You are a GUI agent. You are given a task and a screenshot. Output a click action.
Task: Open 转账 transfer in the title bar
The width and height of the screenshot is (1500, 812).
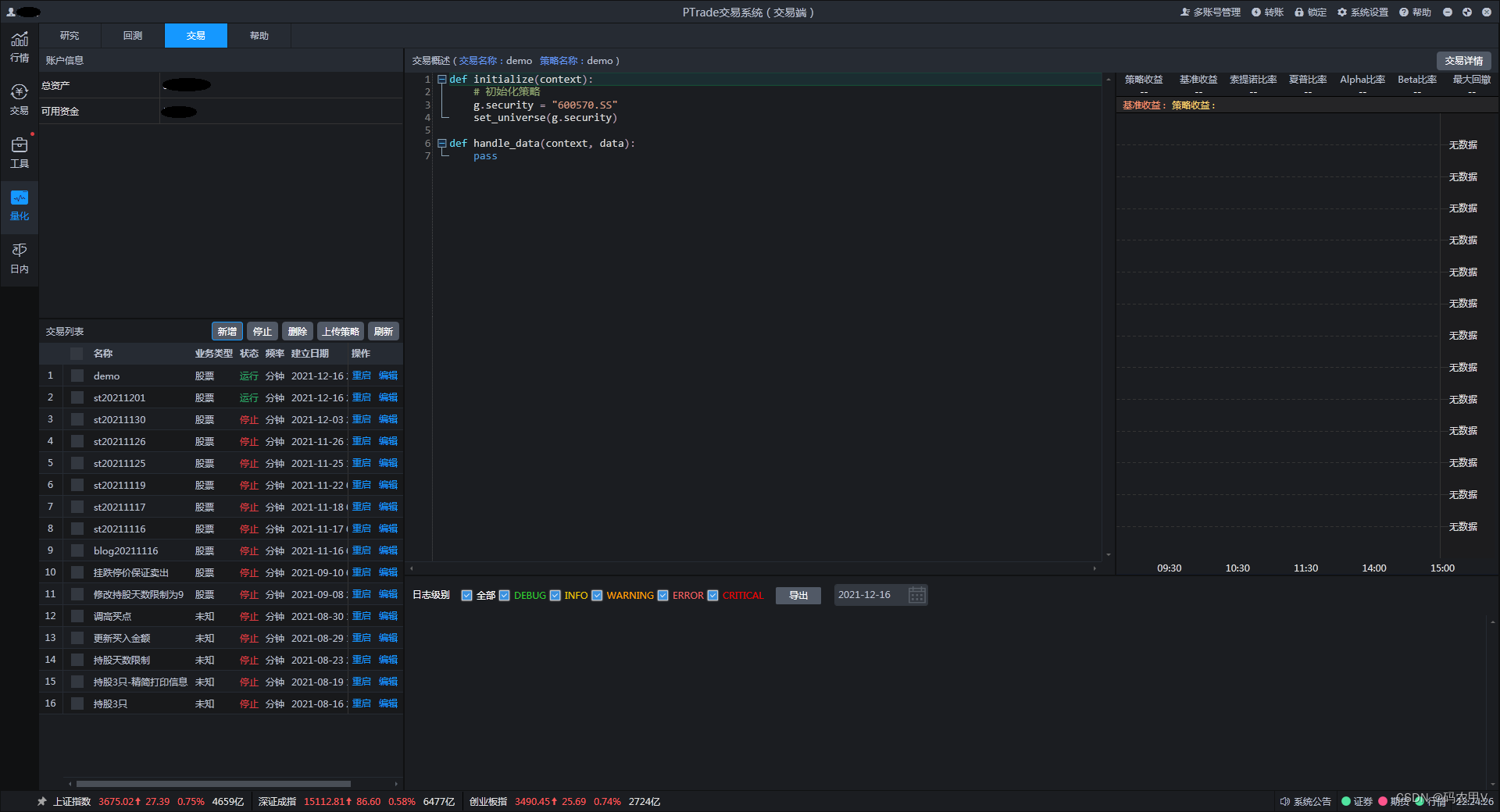pyautogui.click(x=1267, y=12)
